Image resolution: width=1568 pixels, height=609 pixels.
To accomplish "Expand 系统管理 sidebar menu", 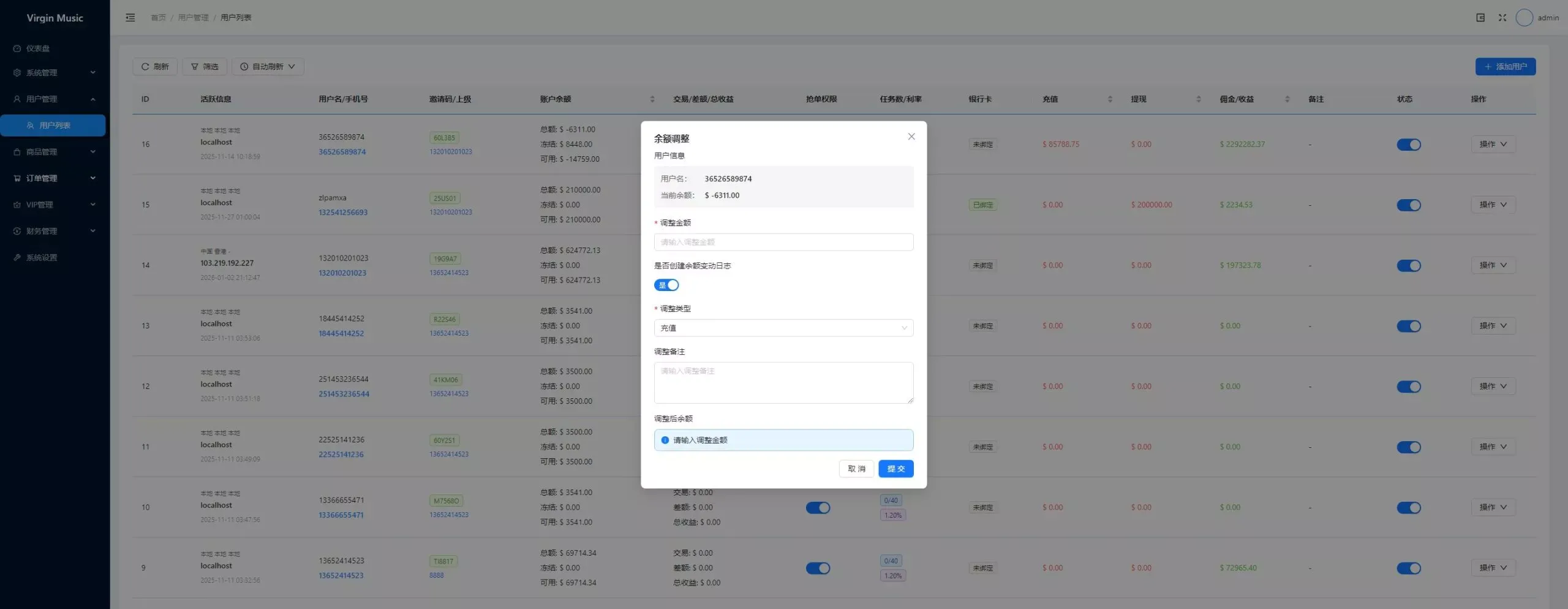I will tap(53, 73).
